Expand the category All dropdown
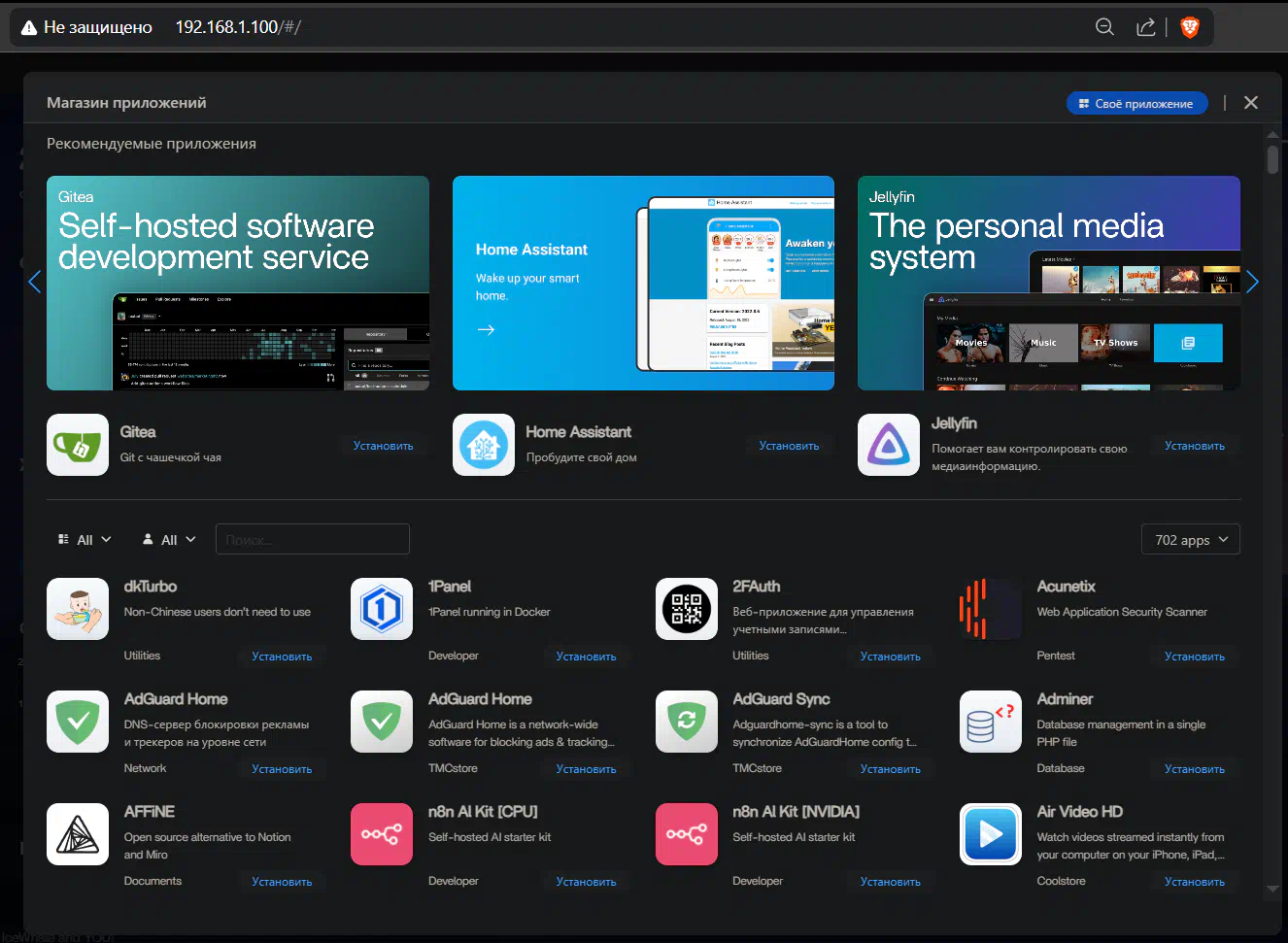Viewport: 1288px width, 943px height. point(85,540)
